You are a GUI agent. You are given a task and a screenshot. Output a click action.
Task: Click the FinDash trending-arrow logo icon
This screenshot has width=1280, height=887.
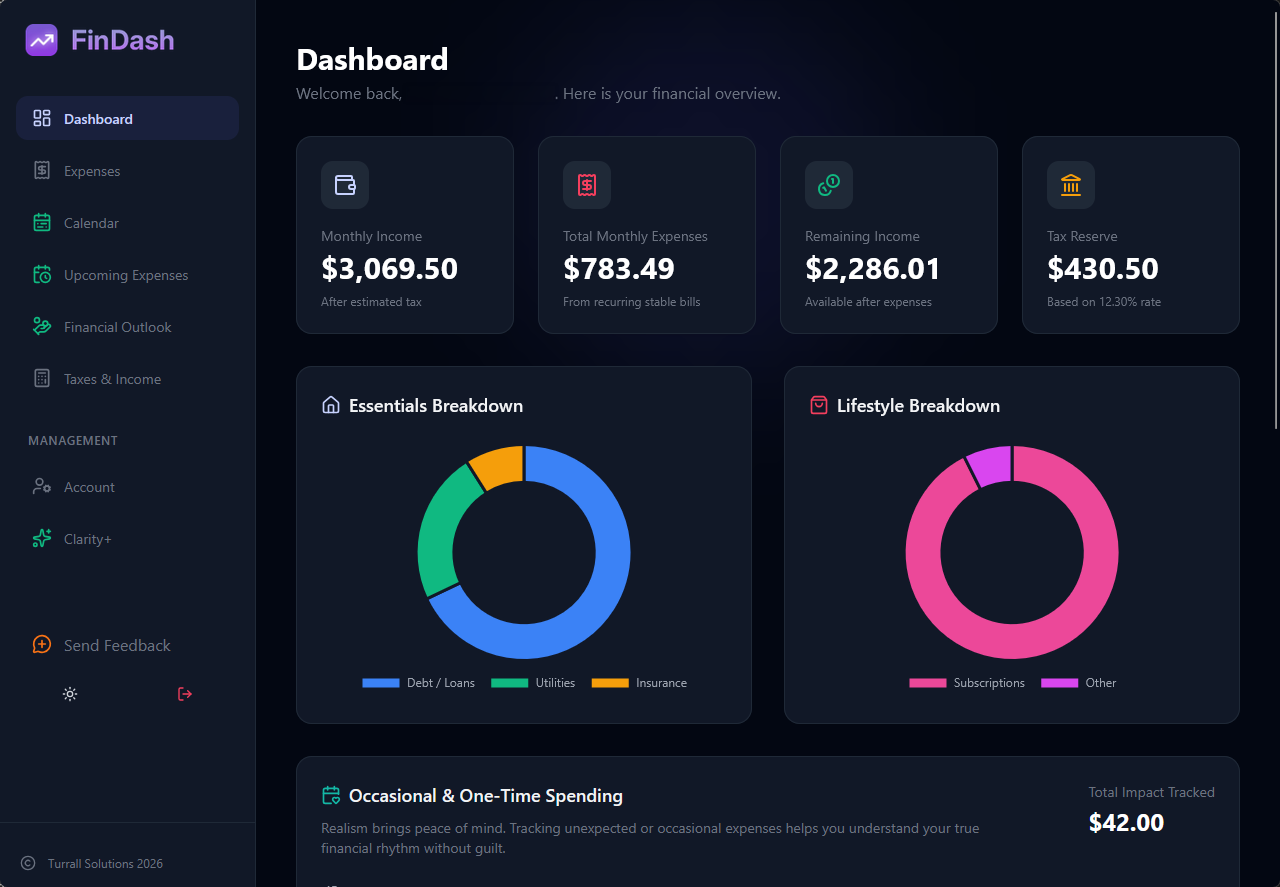pos(42,40)
